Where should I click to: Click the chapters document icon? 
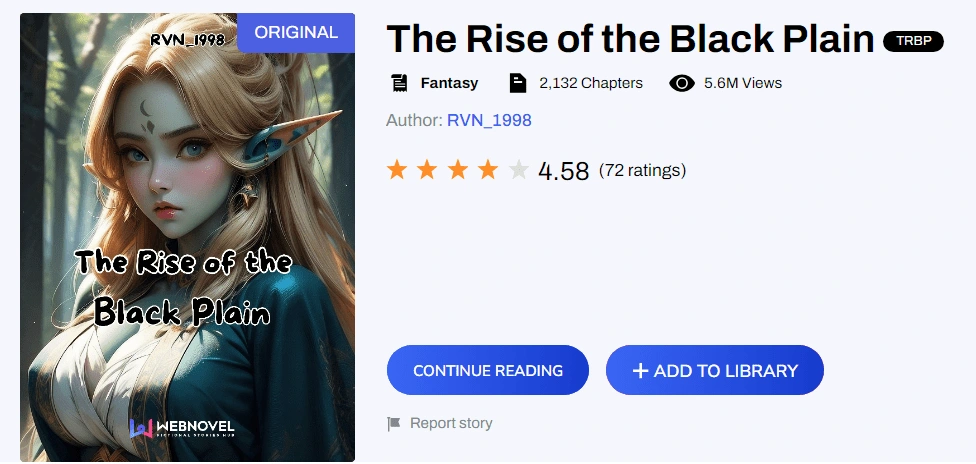point(517,83)
